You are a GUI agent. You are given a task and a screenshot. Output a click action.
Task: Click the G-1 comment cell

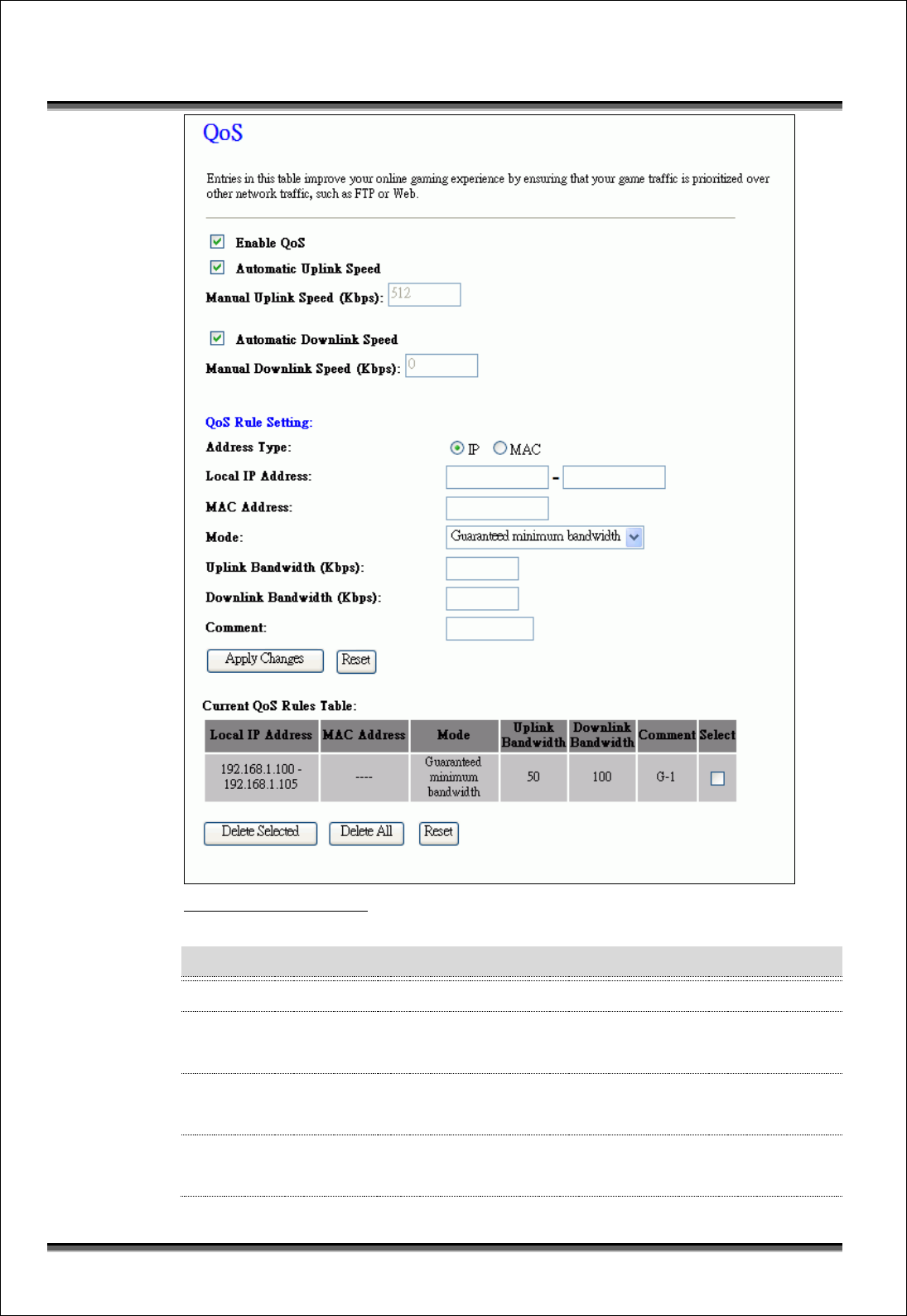666,777
